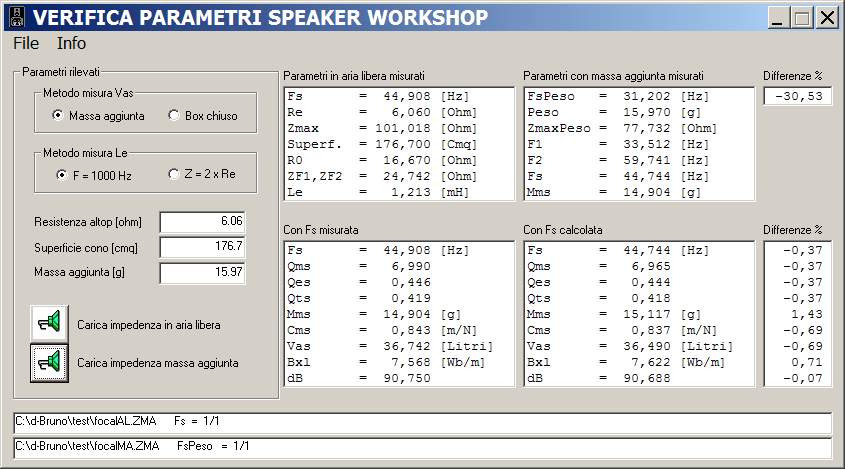Click the ZmaxPeso = 77,732 Ohm row
This screenshot has width=845, height=469.
[x=639, y=128]
